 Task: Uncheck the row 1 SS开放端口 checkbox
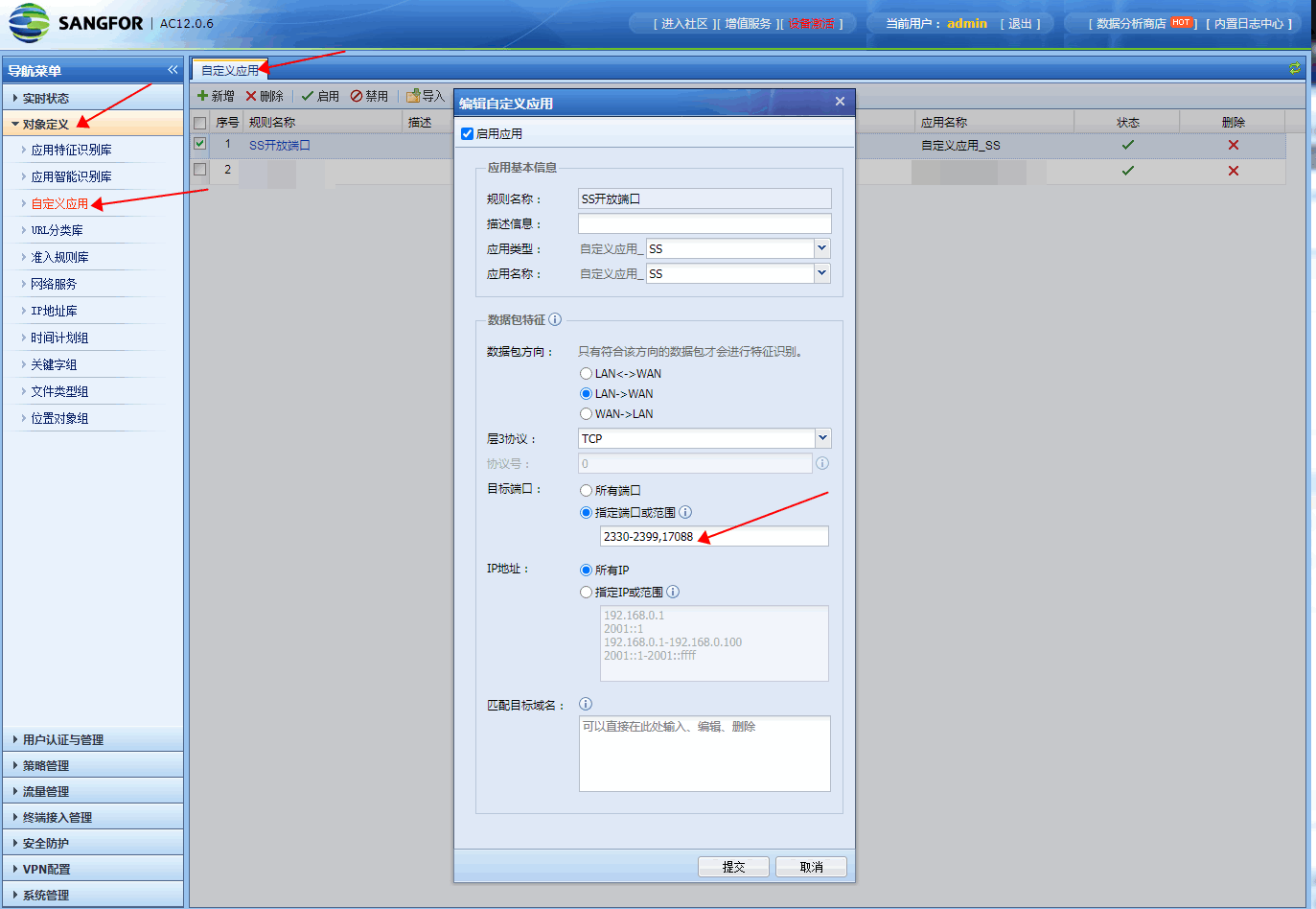199,144
